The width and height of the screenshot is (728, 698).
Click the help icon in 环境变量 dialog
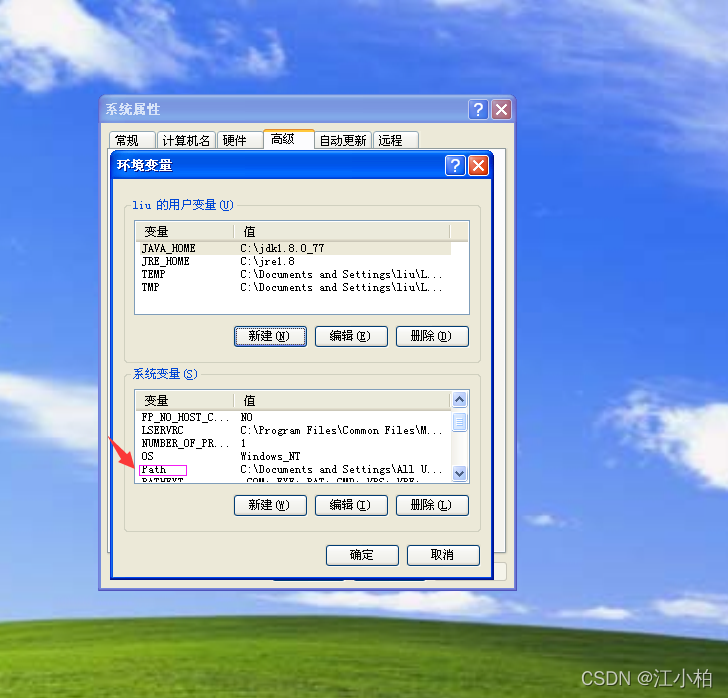(455, 165)
